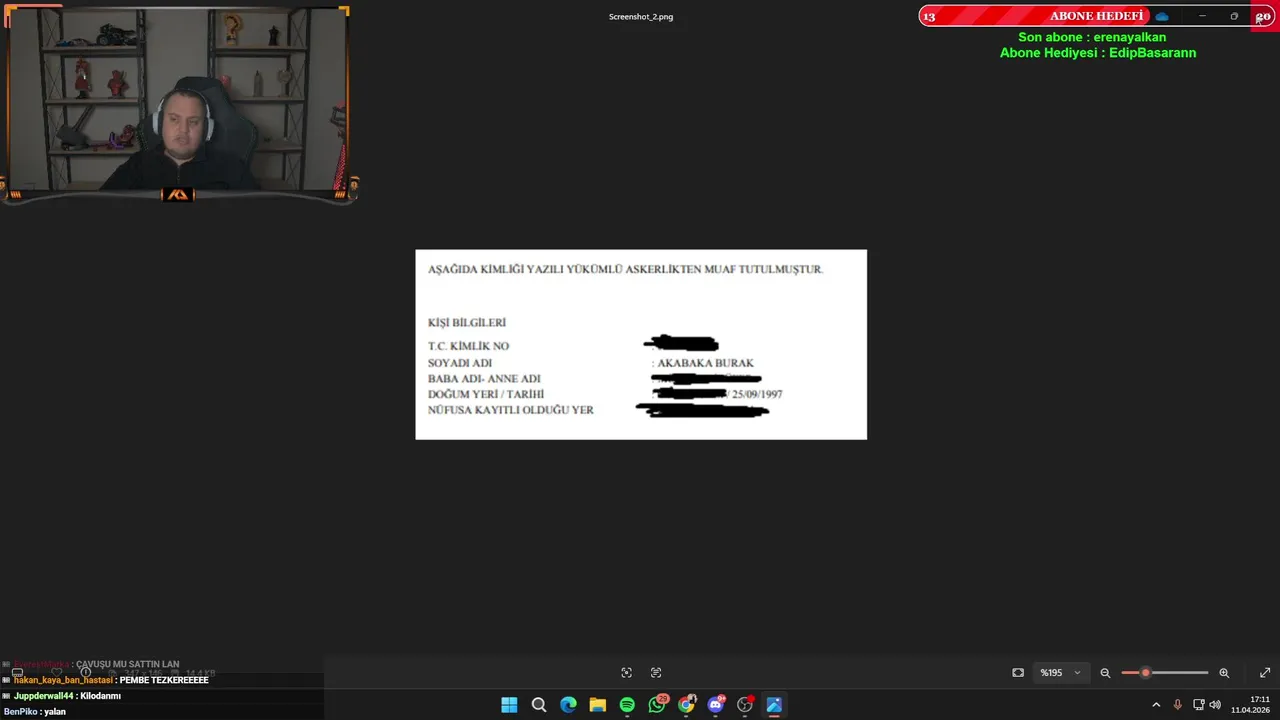Open the Windows Start menu
1280x720 pixels.
coord(509,705)
